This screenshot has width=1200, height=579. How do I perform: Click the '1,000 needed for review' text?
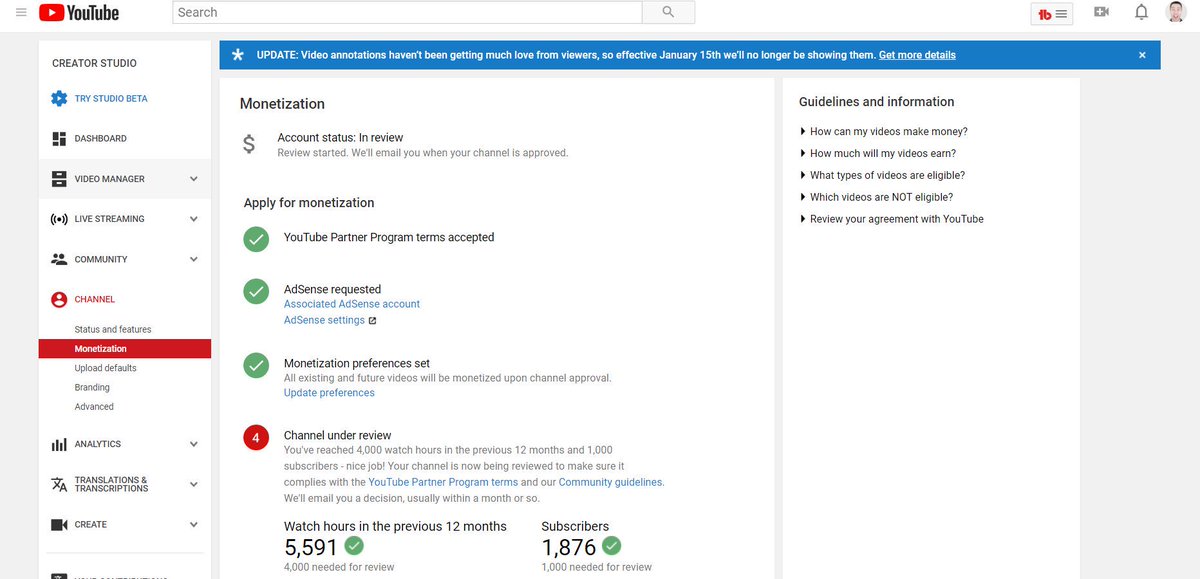coord(596,567)
